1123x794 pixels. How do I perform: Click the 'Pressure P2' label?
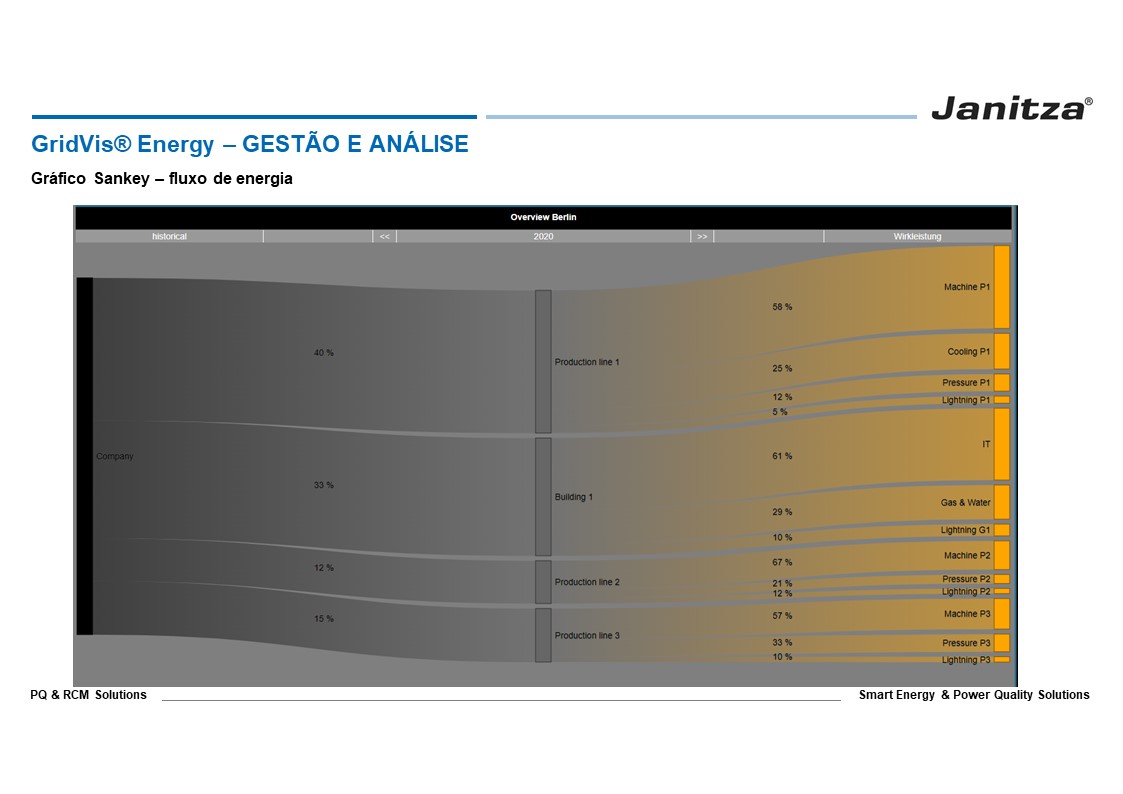tap(966, 579)
